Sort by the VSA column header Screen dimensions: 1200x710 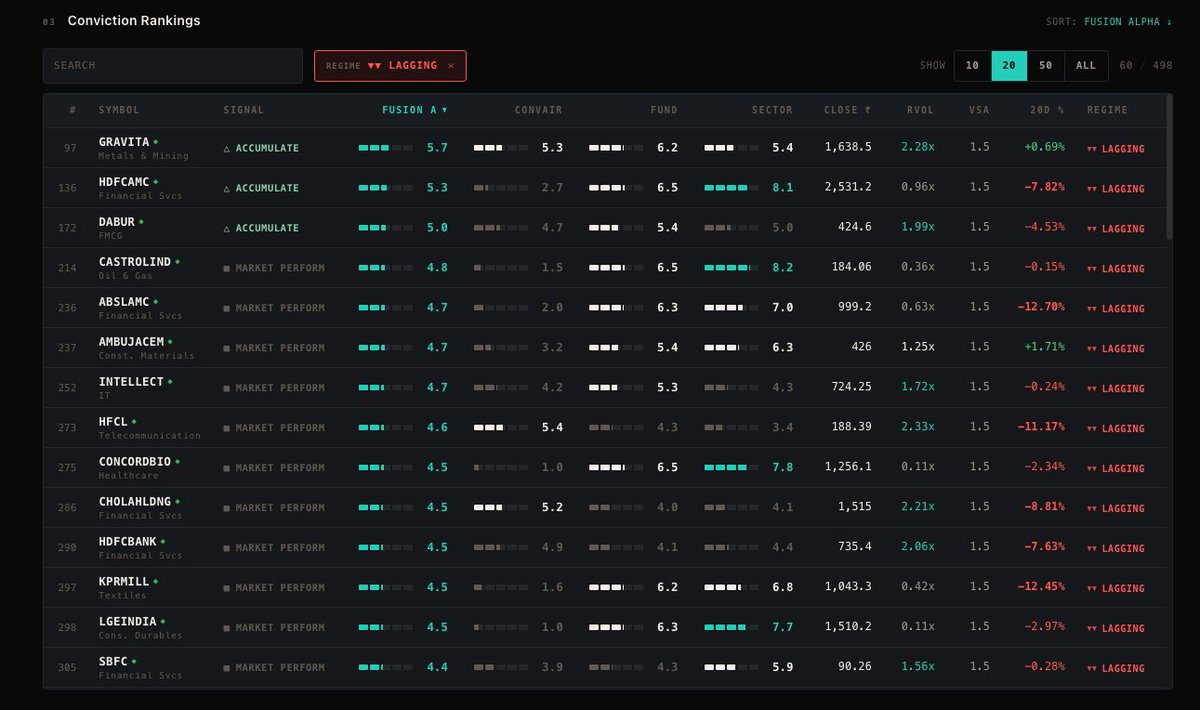coord(979,110)
